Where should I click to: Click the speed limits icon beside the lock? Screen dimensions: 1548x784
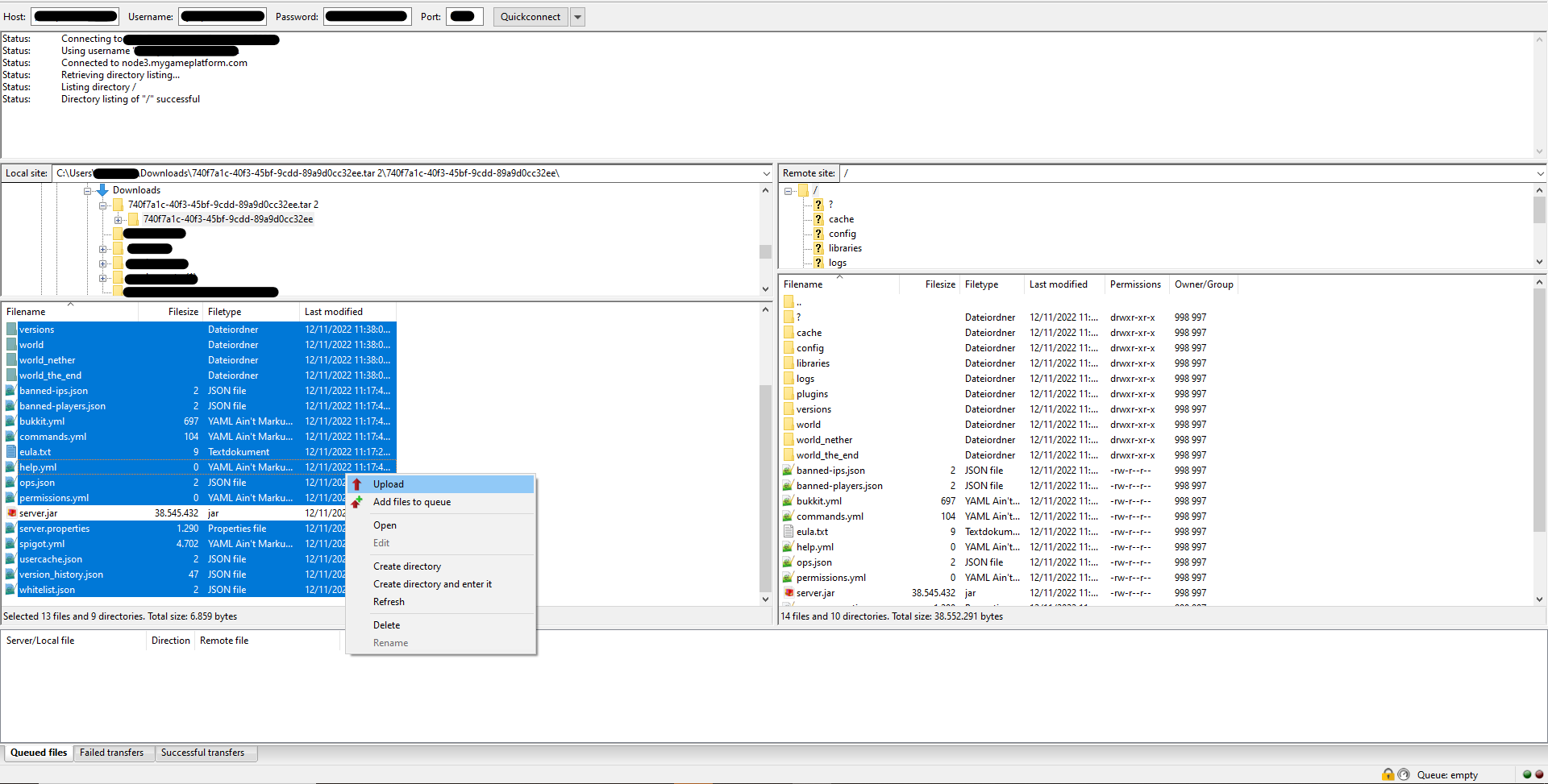point(1404,774)
